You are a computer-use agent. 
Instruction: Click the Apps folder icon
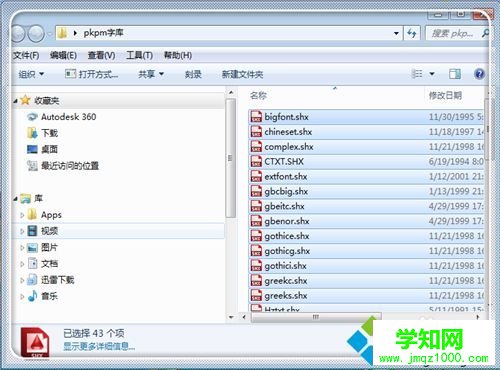click(x=32, y=215)
